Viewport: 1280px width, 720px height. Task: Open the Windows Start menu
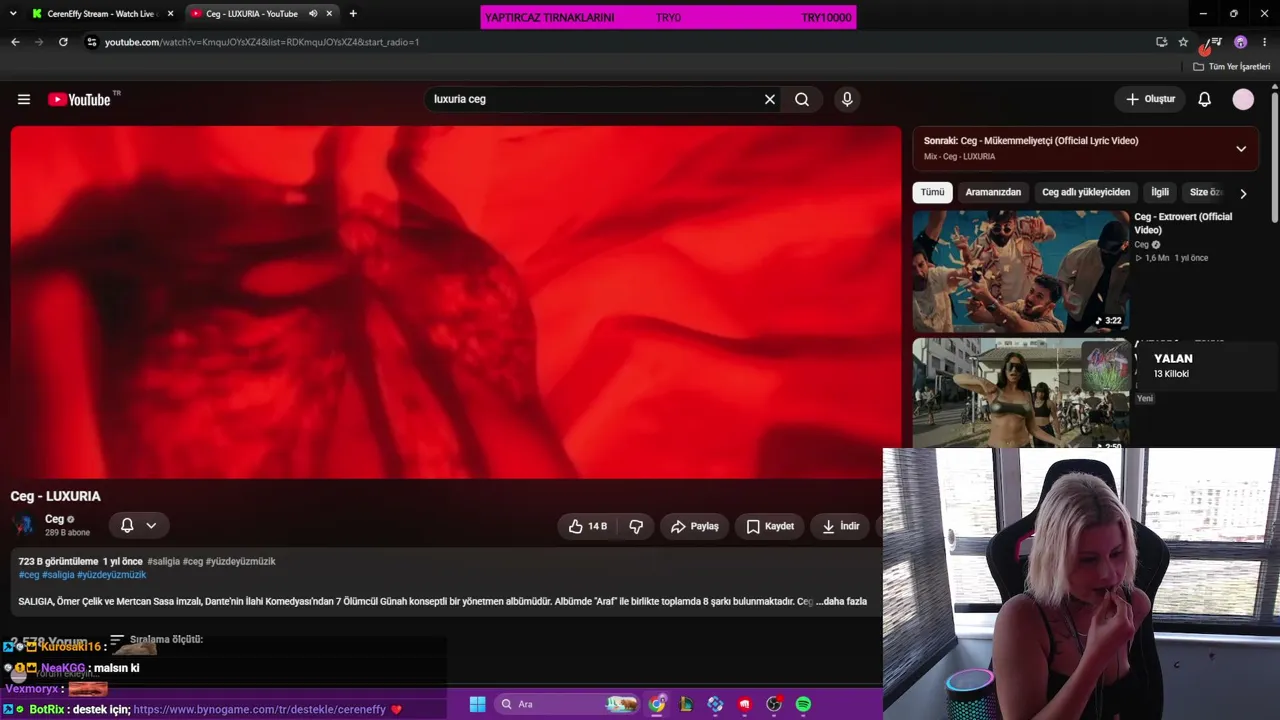477,704
